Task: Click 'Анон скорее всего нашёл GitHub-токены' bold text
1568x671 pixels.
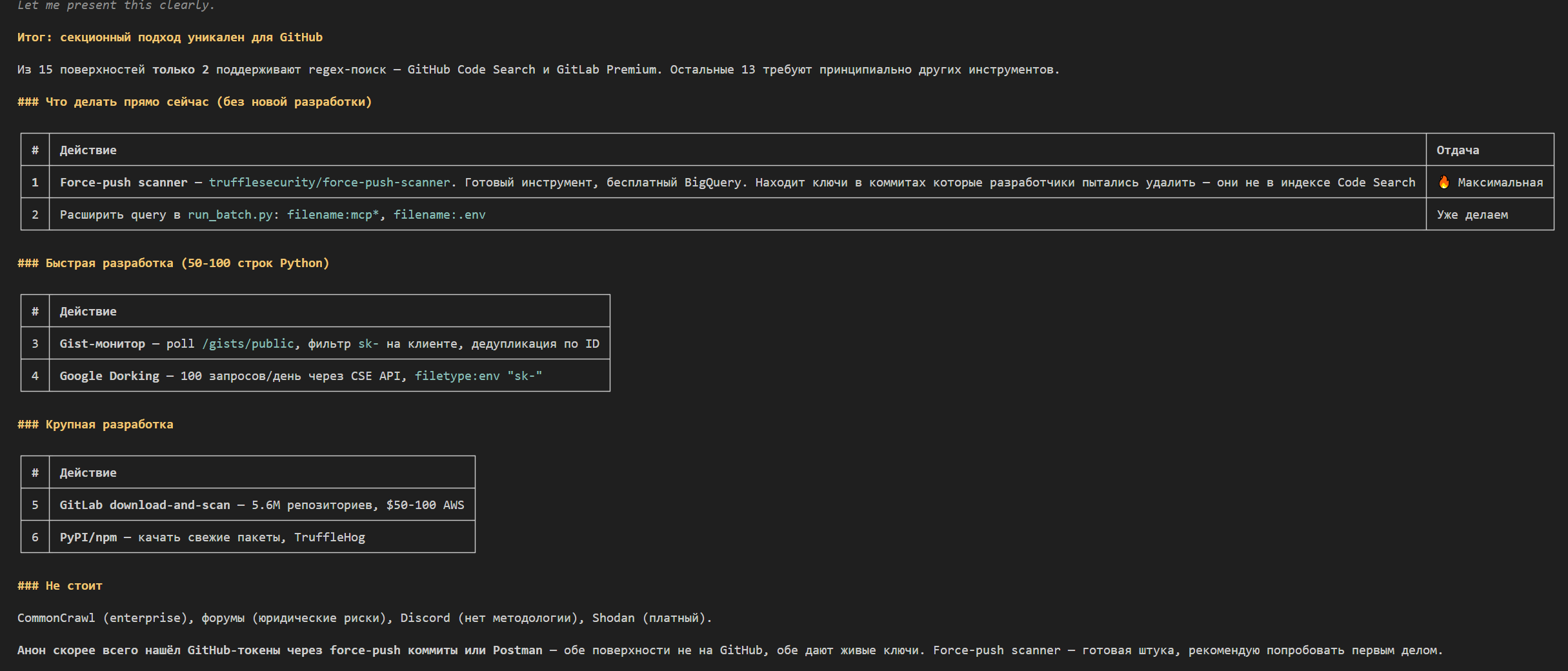Action: tap(148, 650)
